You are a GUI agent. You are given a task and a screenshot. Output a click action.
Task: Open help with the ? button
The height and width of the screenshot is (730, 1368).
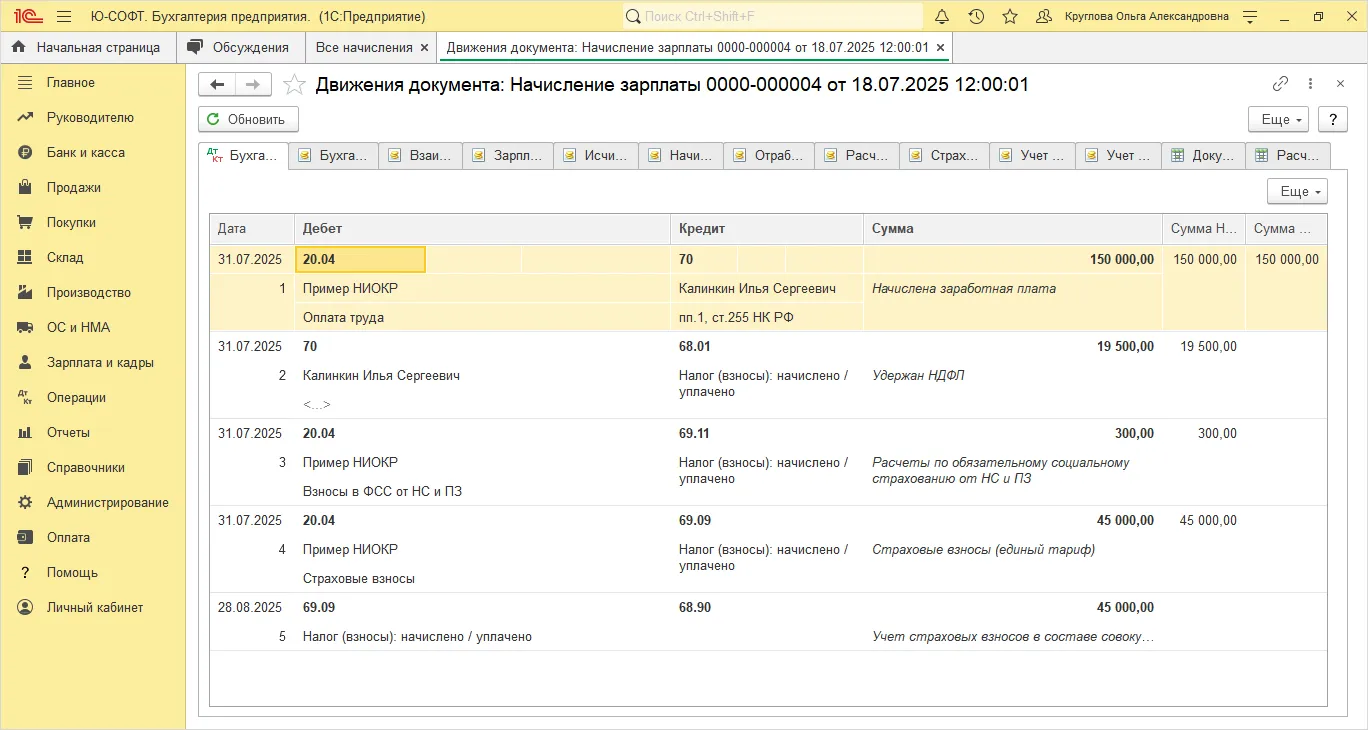click(1333, 119)
